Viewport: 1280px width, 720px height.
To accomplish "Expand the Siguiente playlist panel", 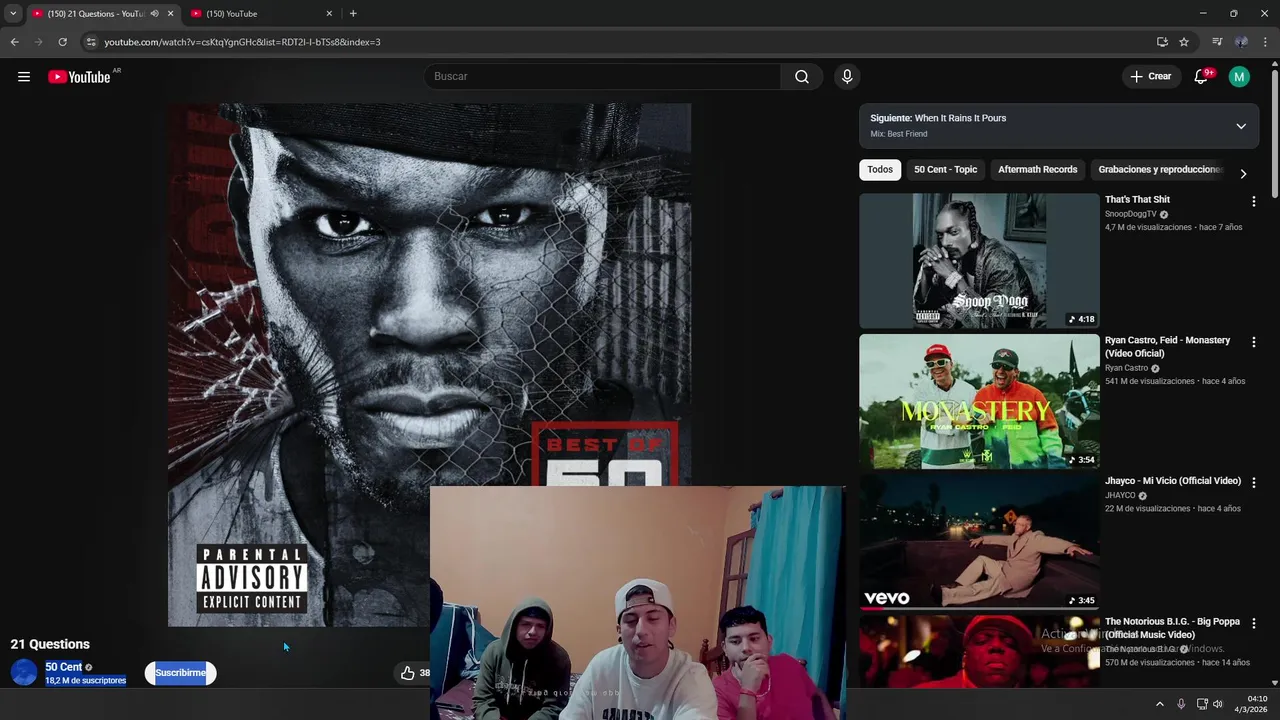I will tap(1241, 126).
